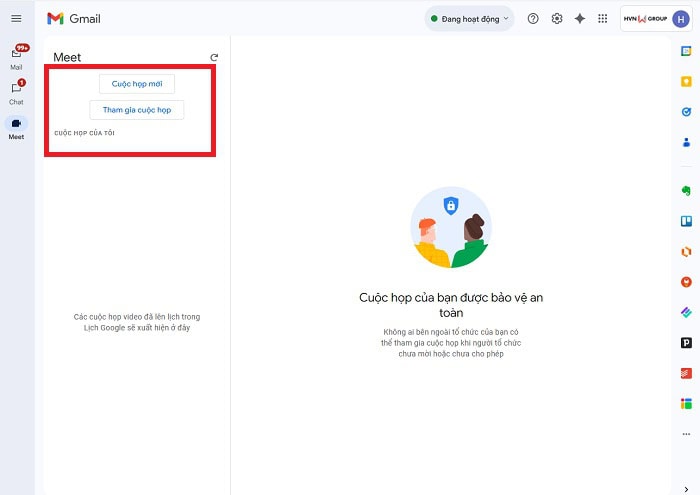Open the Trello add-on icon

pos(686,221)
